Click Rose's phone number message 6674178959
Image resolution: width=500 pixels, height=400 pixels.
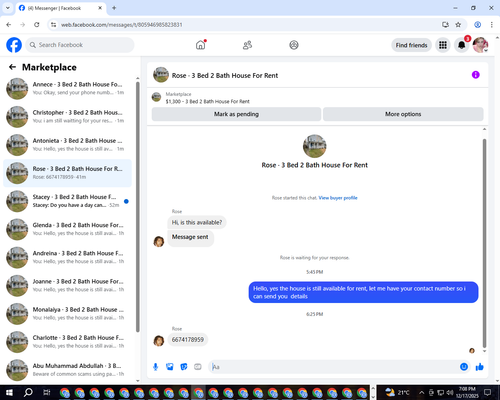click(188, 340)
